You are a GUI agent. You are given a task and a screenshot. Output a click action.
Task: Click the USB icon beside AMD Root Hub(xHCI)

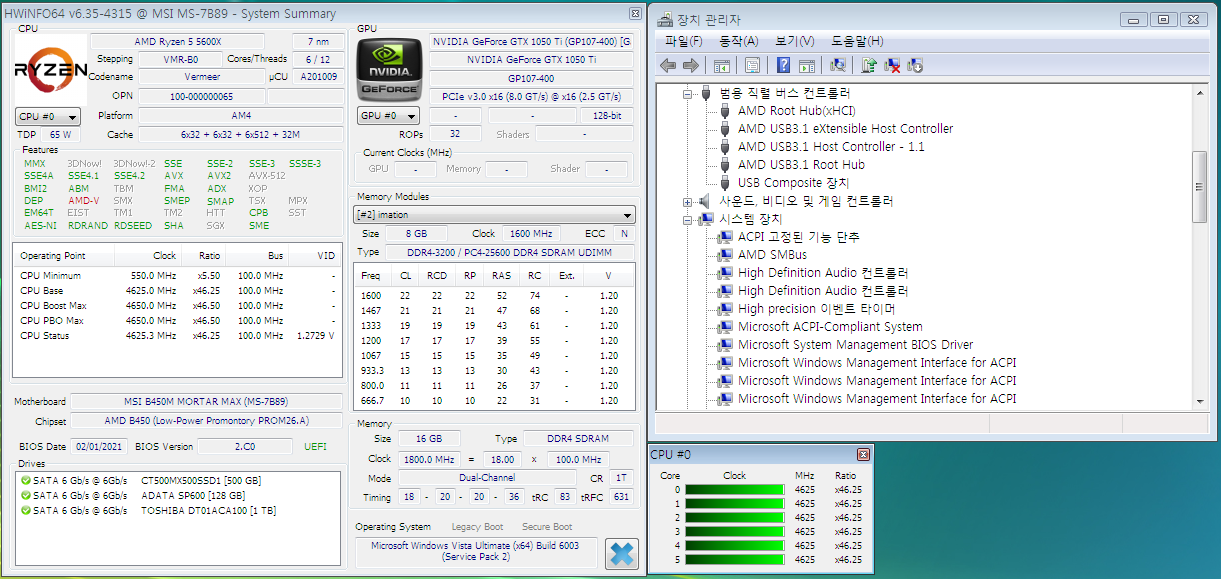tap(726, 111)
